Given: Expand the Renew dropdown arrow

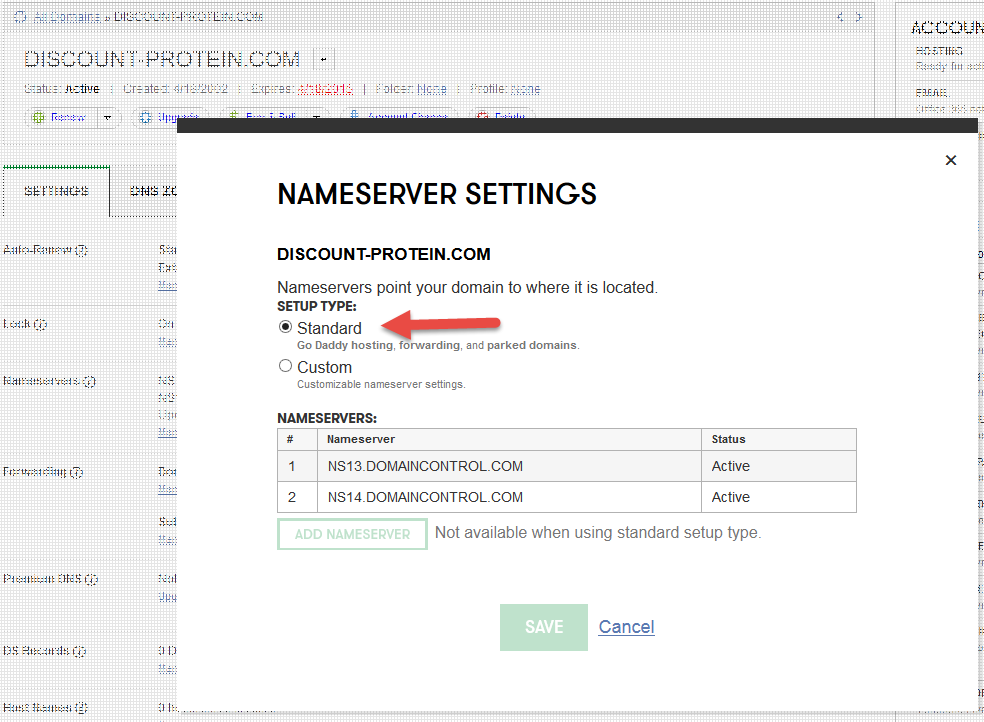Looking at the screenshot, I should coord(107,117).
